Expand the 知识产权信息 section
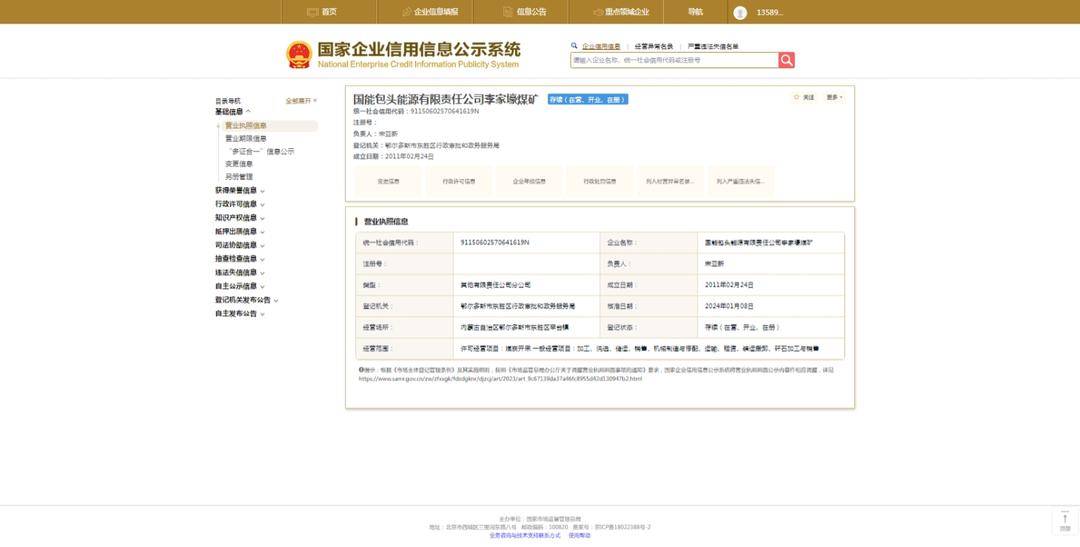Viewport: 1080px width, 547px height. point(240,218)
